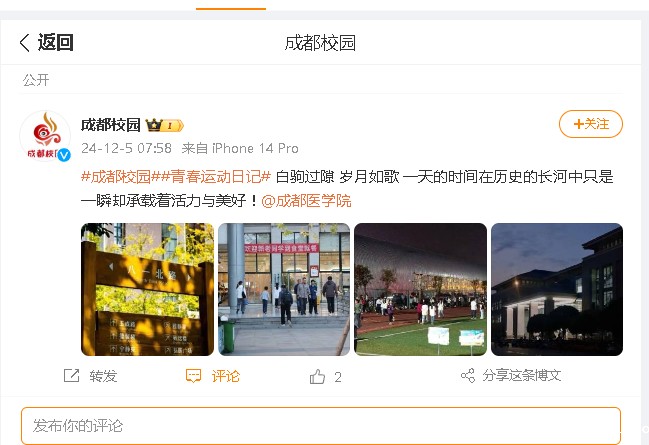View the night stadium track photo
Image resolution: width=649 pixels, height=445 pixels.
421,289
